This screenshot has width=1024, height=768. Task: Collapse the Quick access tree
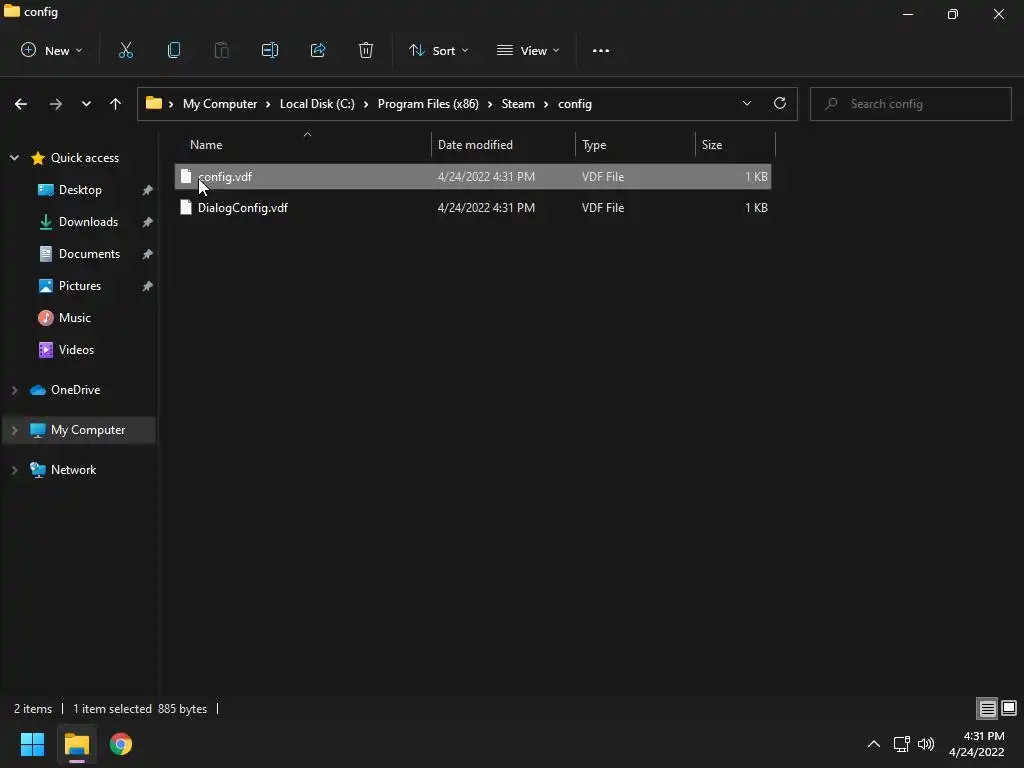click(14, 157)
